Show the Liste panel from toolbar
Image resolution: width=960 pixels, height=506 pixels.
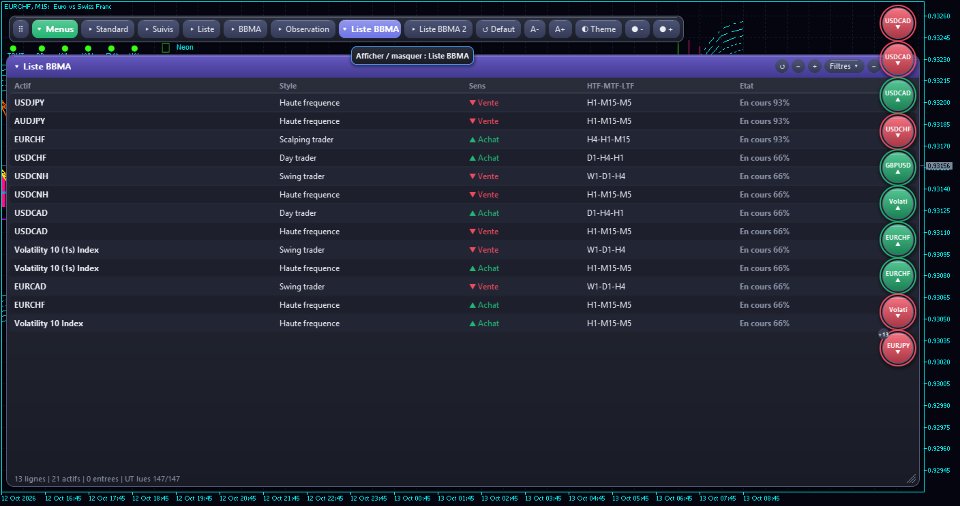coord(202,29)
